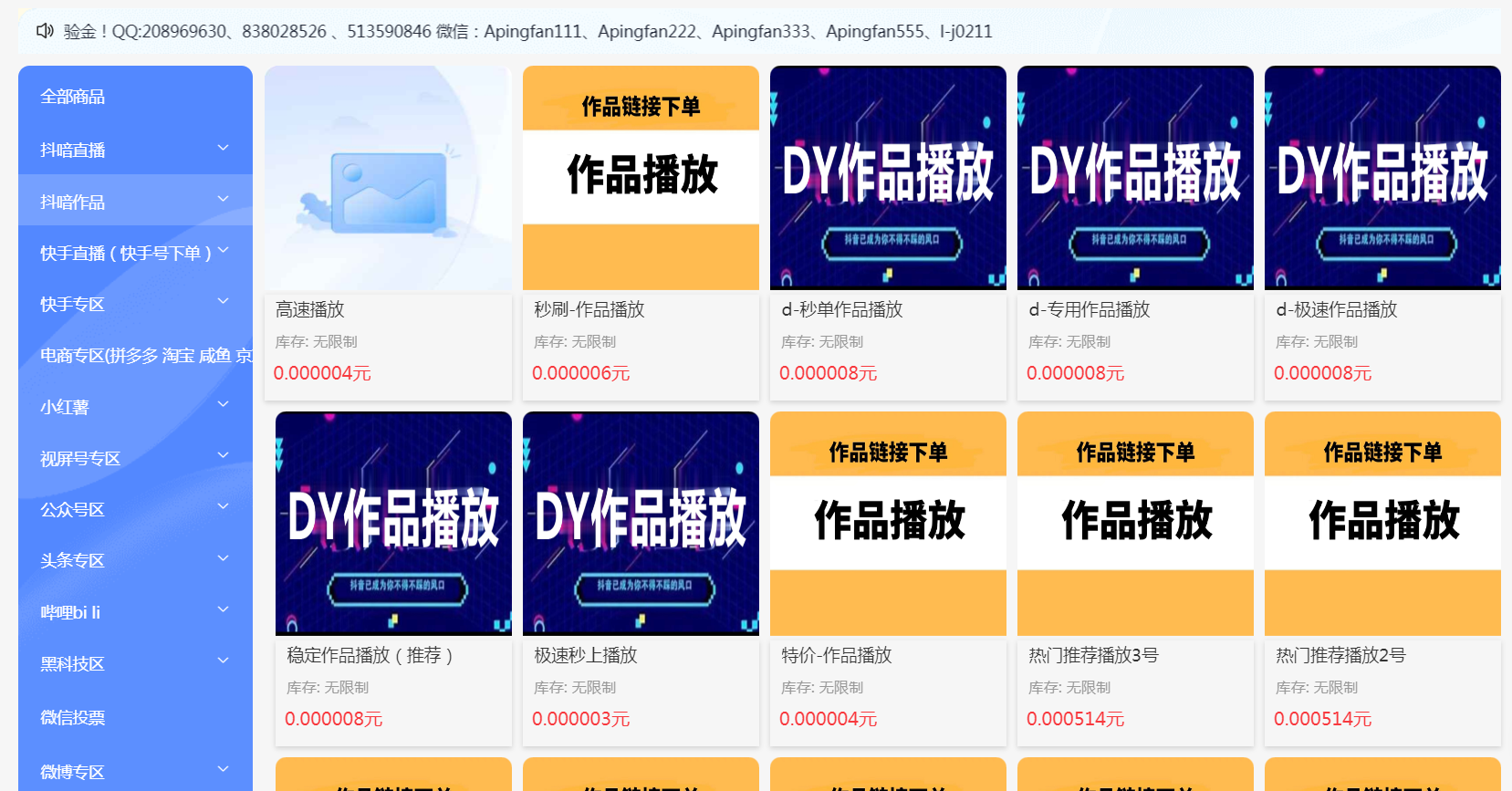
Task: Click the 0.000004元 price of 高速播放
Action: click(x=322, y=373)
